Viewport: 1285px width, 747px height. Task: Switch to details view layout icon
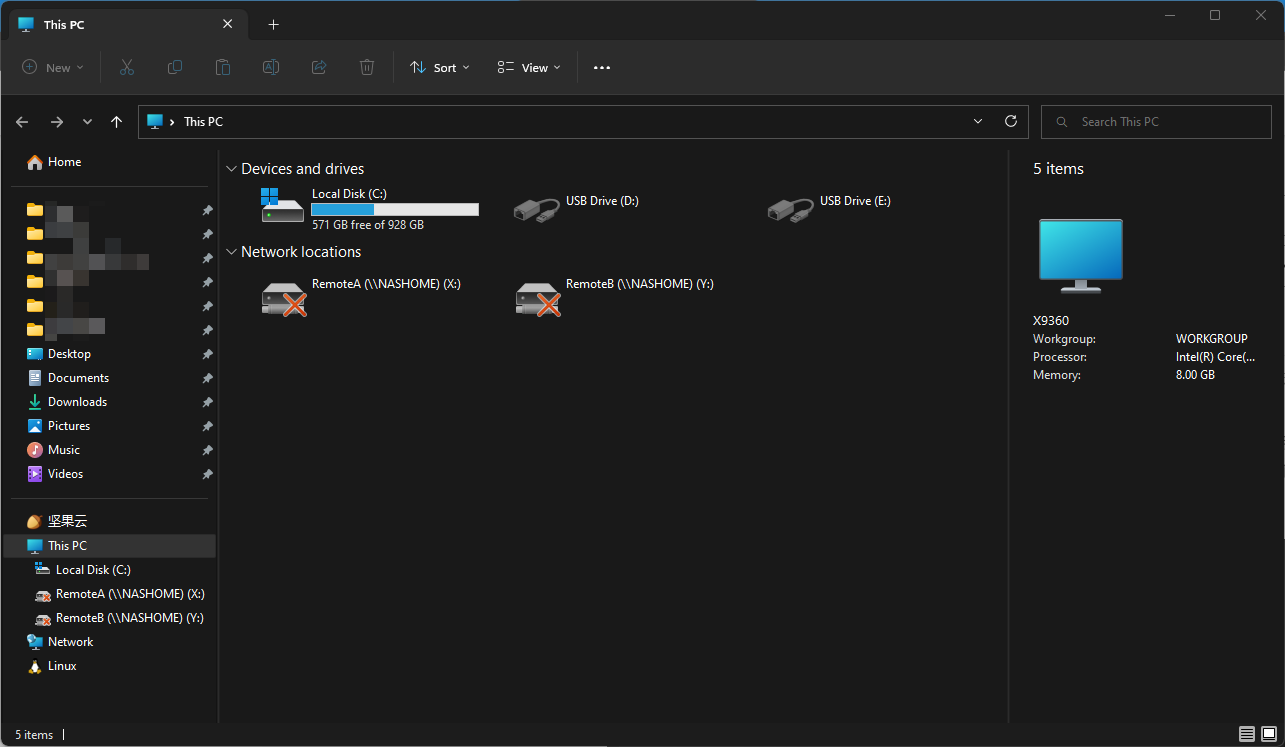pyautogui.click(x=1246, y=734)
